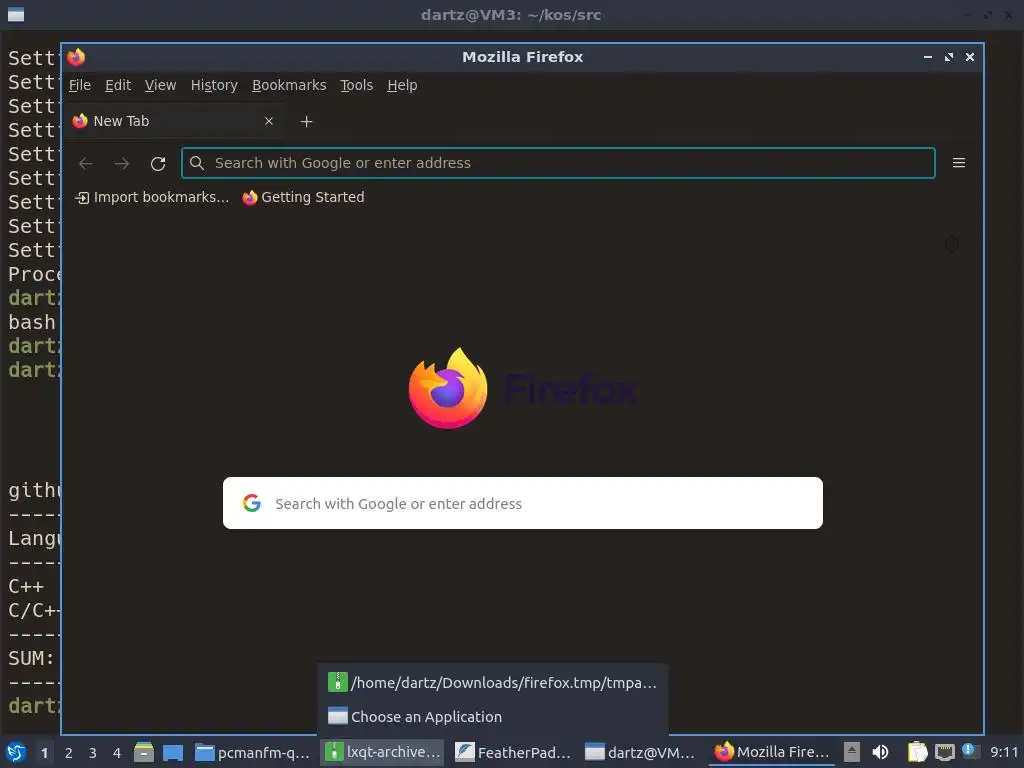Open the Getting Started bookmark
1024x768 pixels.
(303, 197)
